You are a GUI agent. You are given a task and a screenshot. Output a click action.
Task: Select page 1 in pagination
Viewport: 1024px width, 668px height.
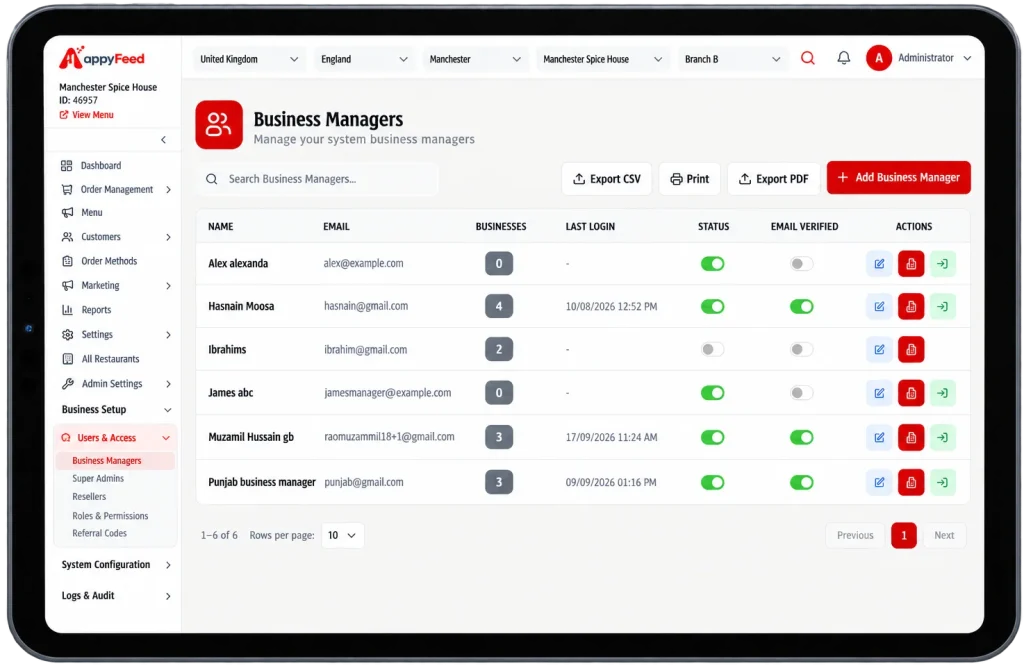pos(904,535)
